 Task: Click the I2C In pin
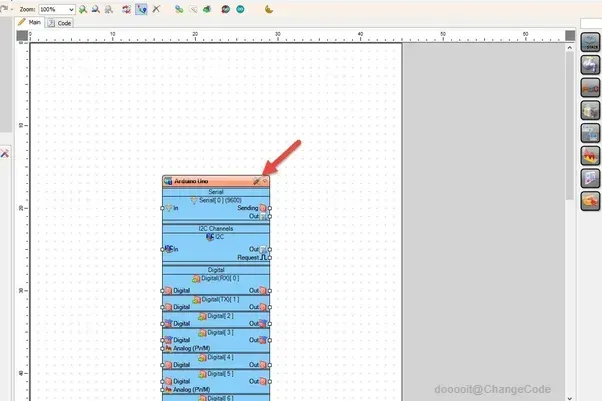click(162, 249)
